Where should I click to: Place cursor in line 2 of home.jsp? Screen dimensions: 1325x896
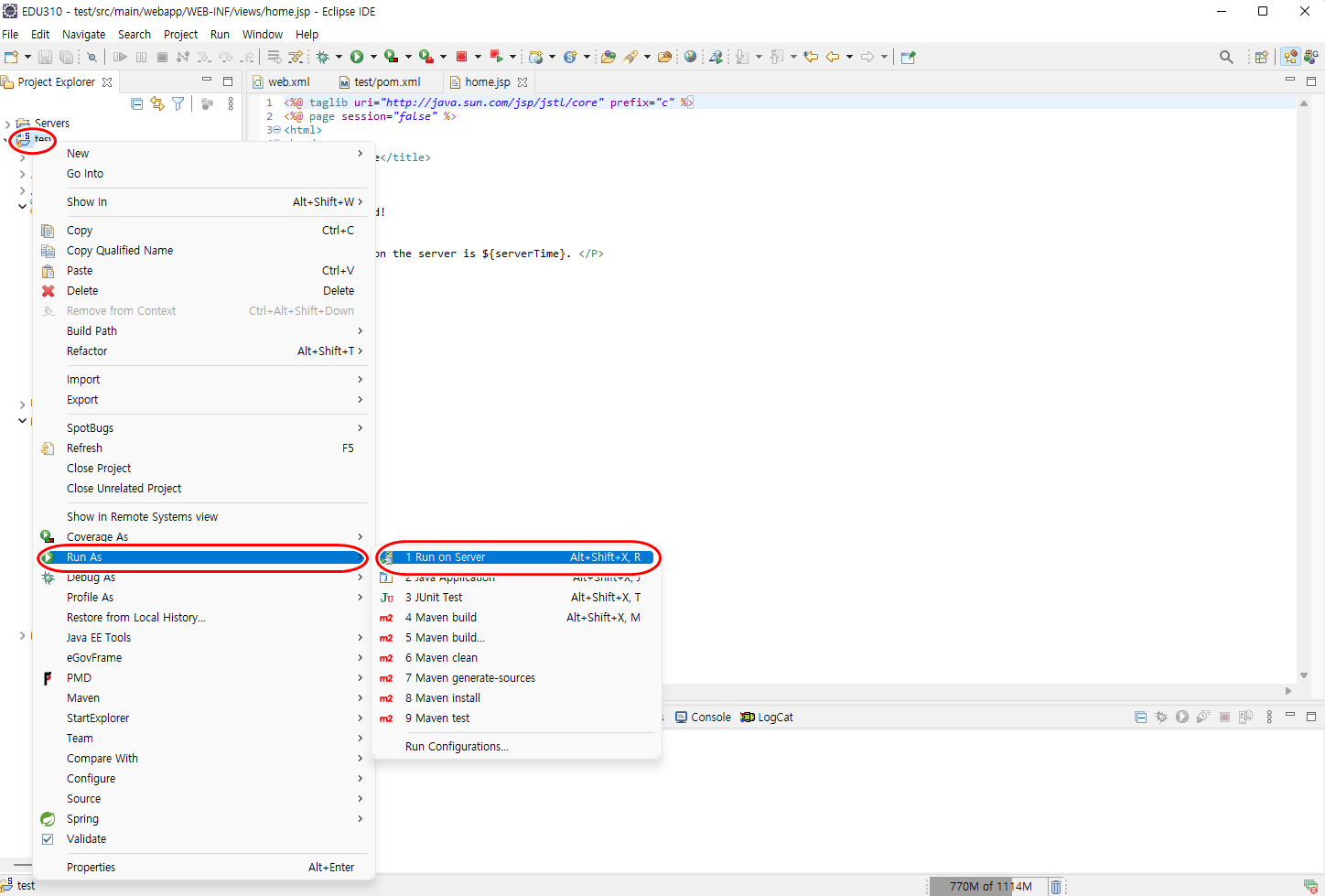370,116
